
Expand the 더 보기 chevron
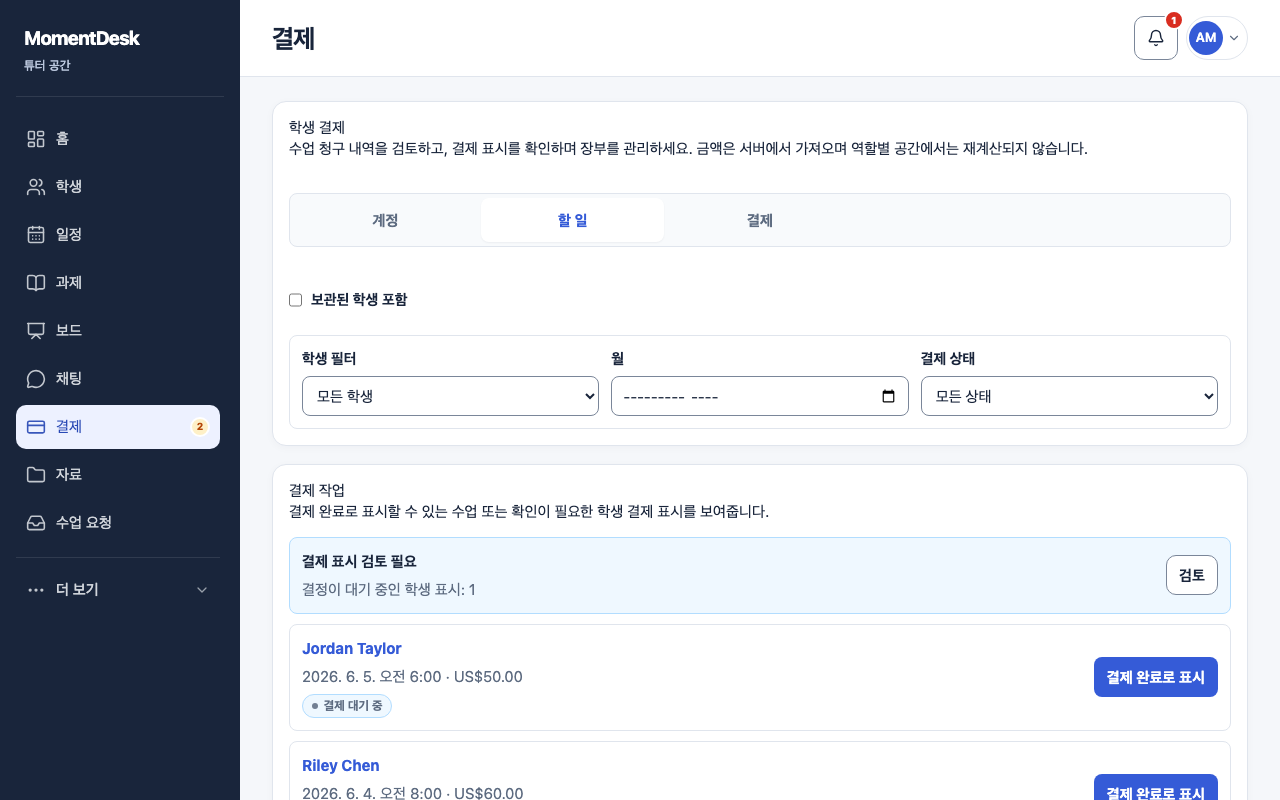click(202, 590)
